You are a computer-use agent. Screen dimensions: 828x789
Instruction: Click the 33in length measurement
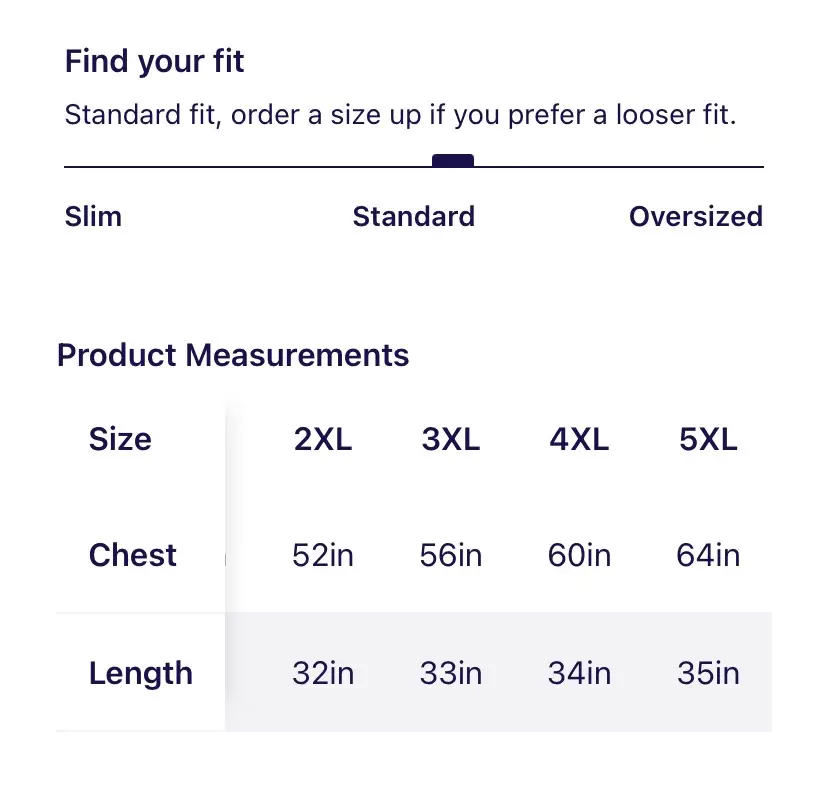coord(451,673)
